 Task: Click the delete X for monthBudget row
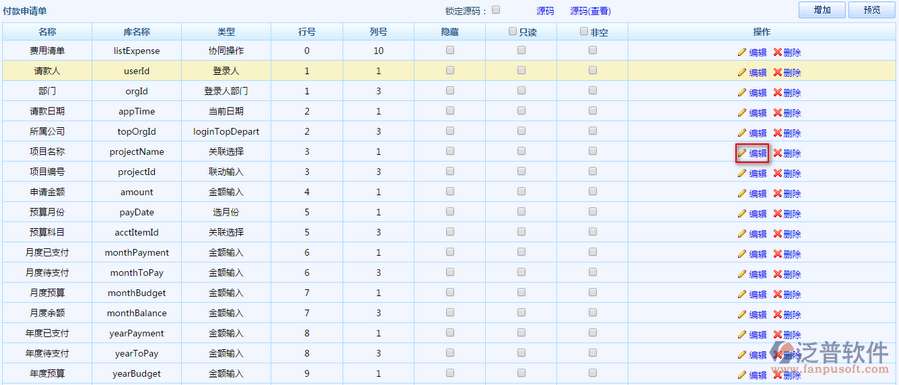777,294
